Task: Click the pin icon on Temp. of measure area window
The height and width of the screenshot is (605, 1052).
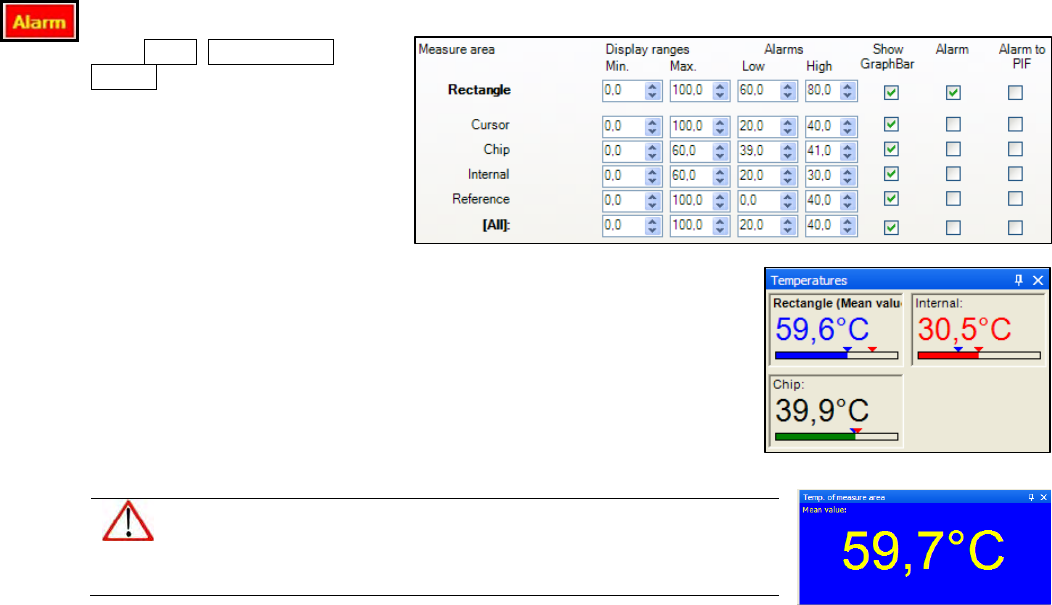Action: [1030, 497]
